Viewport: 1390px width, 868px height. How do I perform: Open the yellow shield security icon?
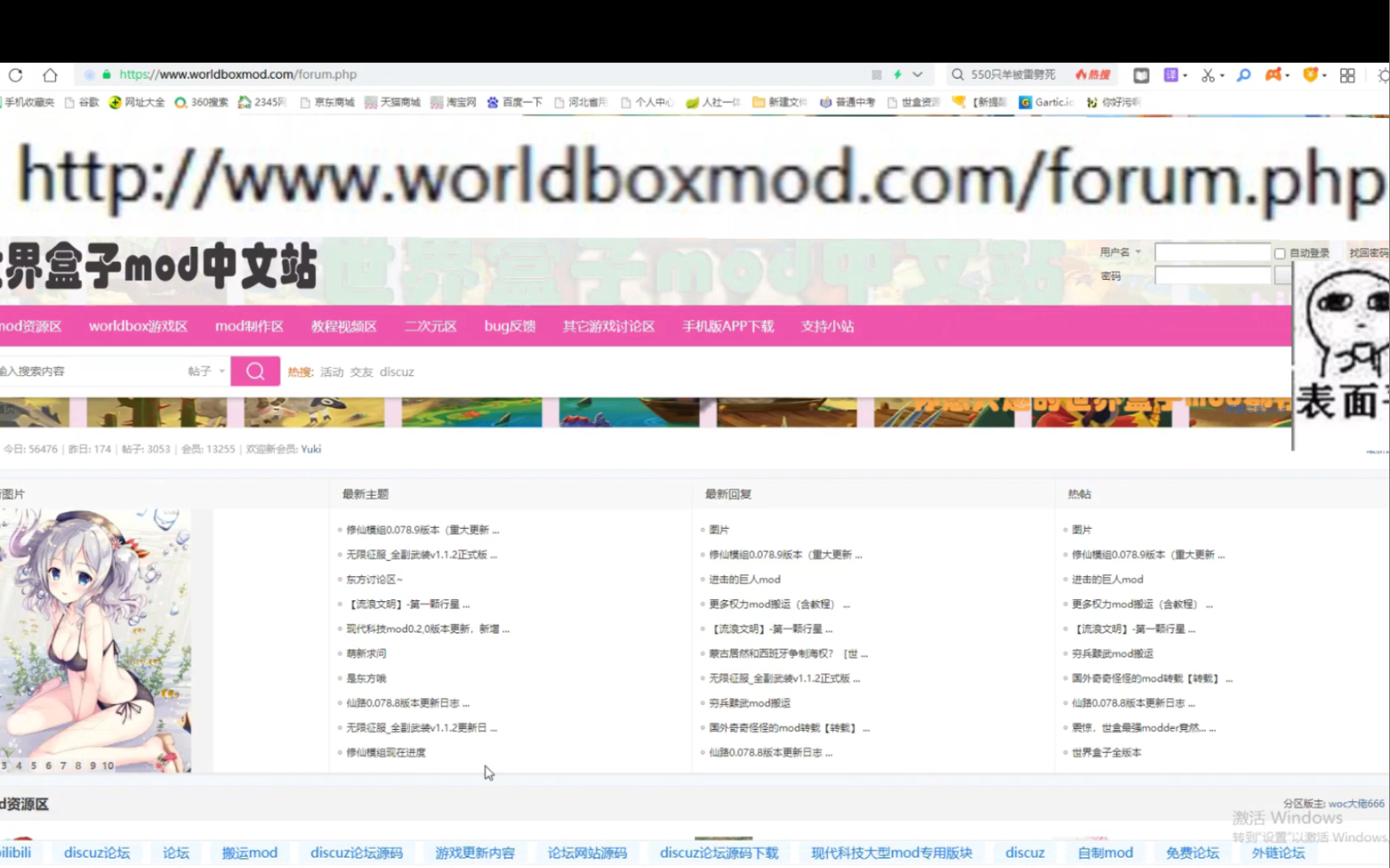[x=1310, y=75]
